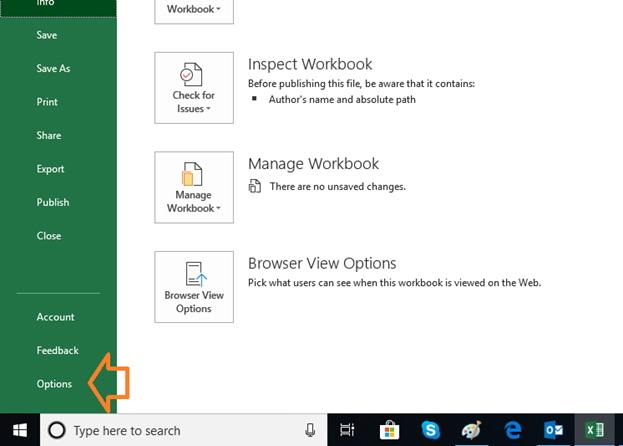623x446 pixels.
Task: Open the Account page
Action: pyautogui.click(x=56, y=317)
